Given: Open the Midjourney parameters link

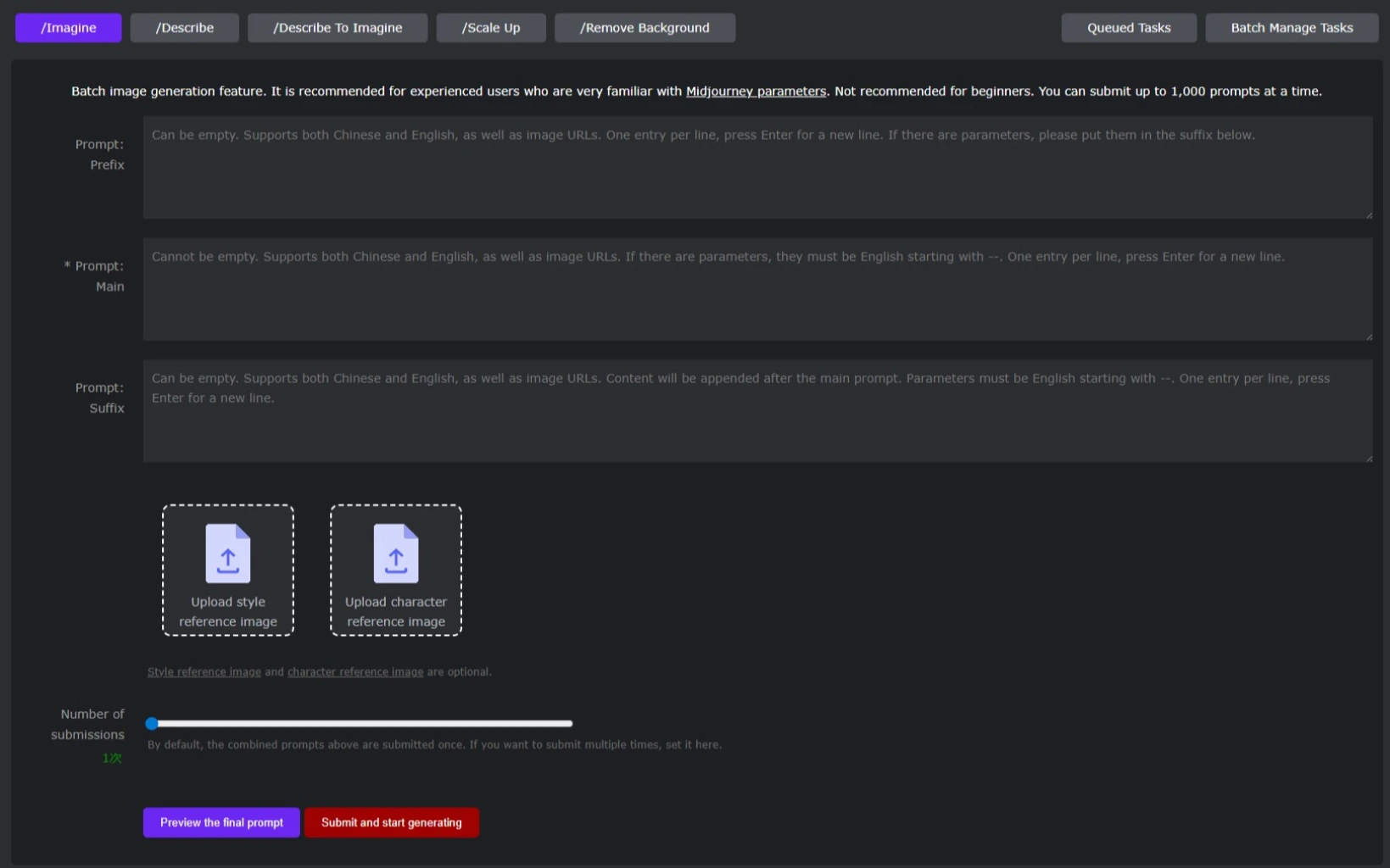Looking at the screenshot, I should click(x=756, y=92).
